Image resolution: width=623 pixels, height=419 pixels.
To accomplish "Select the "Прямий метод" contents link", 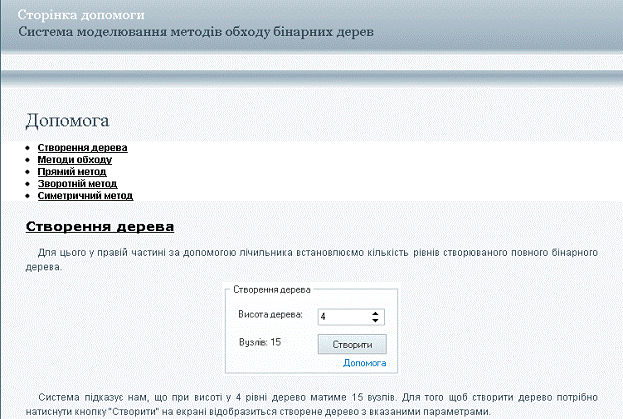I will [x=71, y=172].
